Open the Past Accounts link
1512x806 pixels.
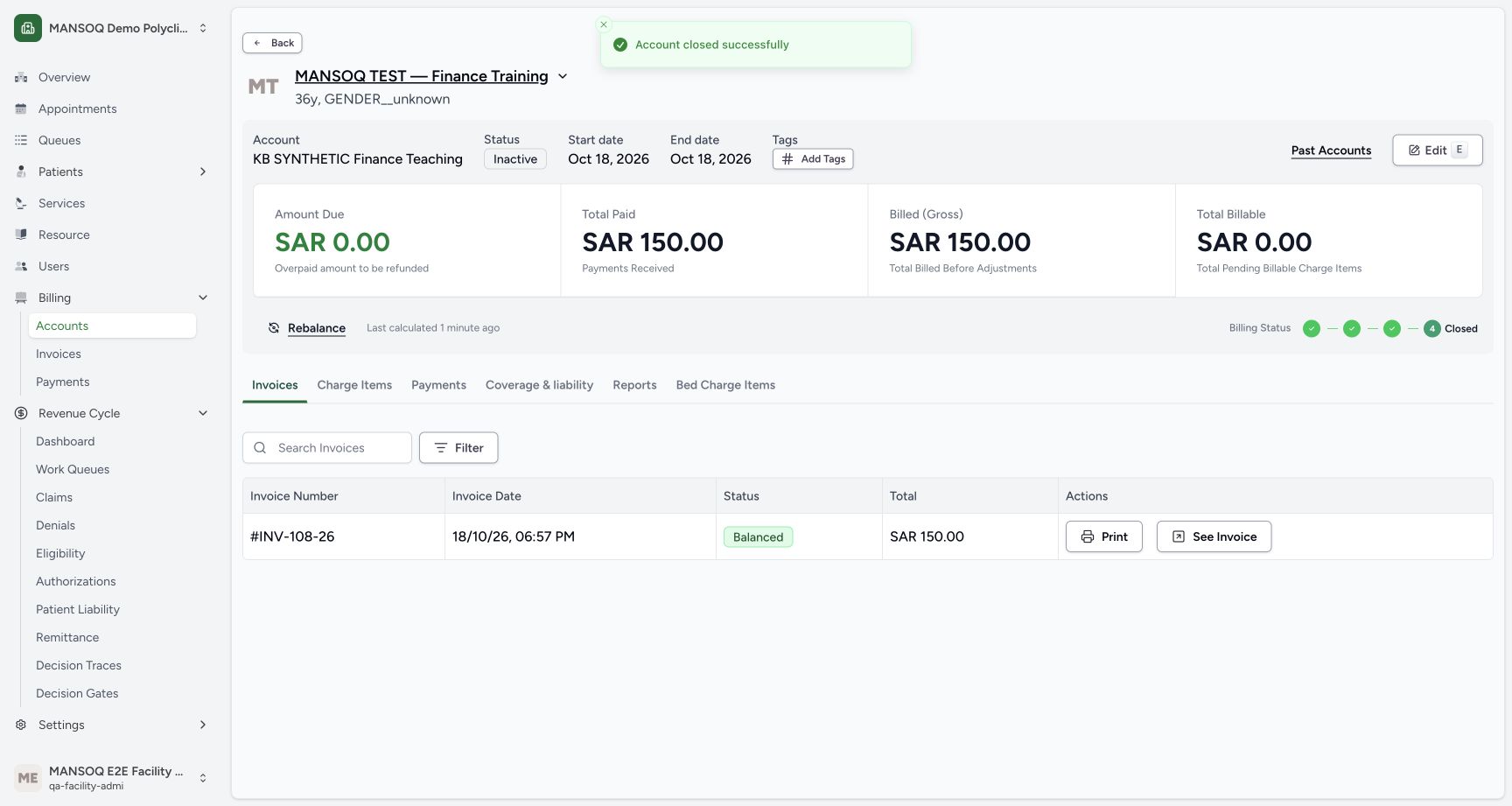[1331, 151]
